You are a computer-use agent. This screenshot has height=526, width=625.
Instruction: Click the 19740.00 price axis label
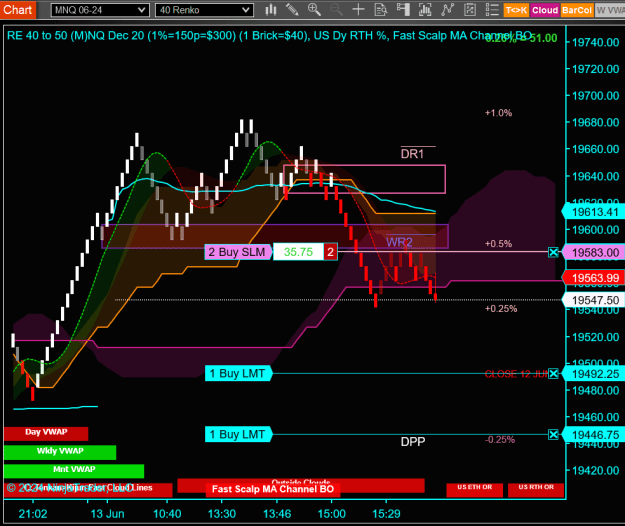pos(596,42)
